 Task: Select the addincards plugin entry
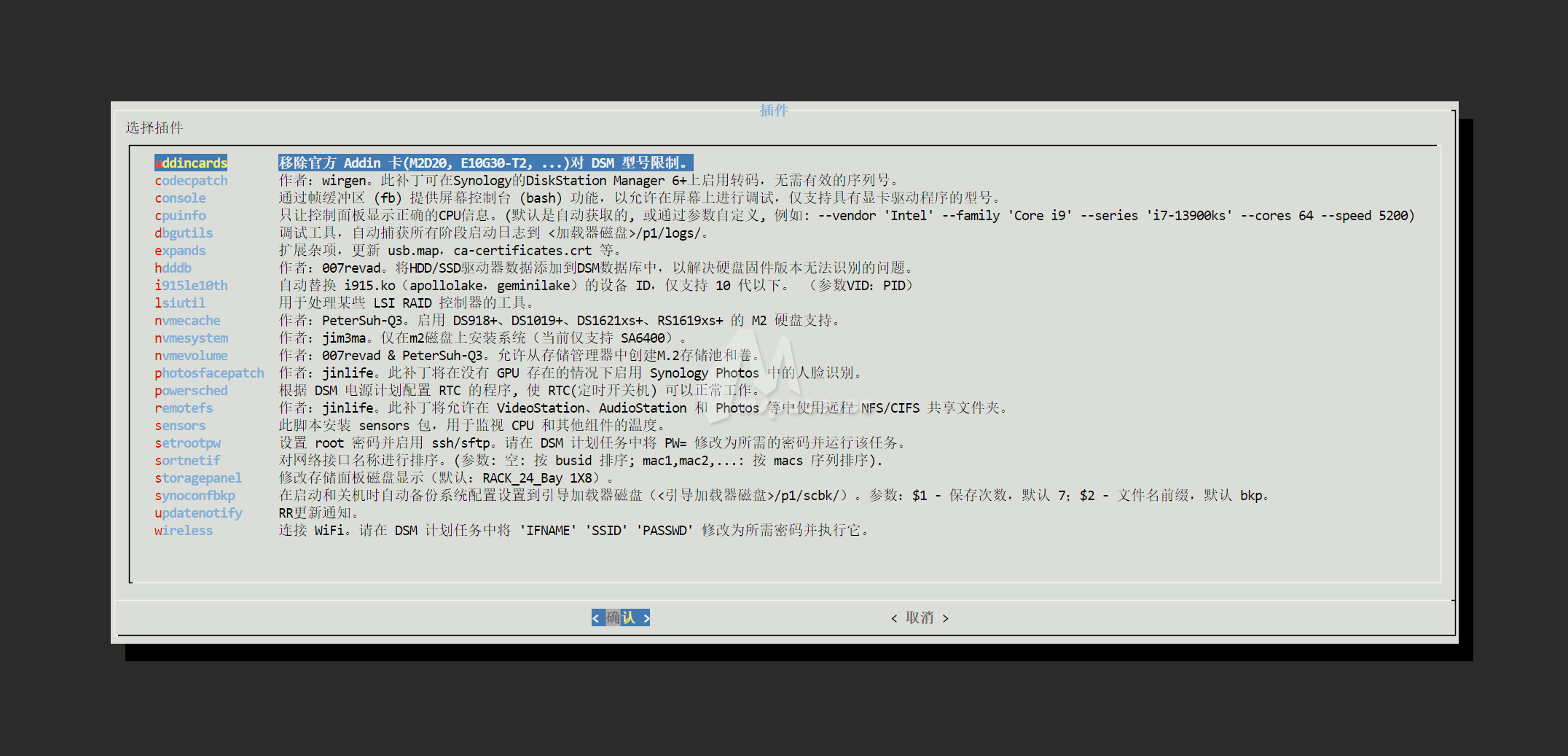(191, 163)
